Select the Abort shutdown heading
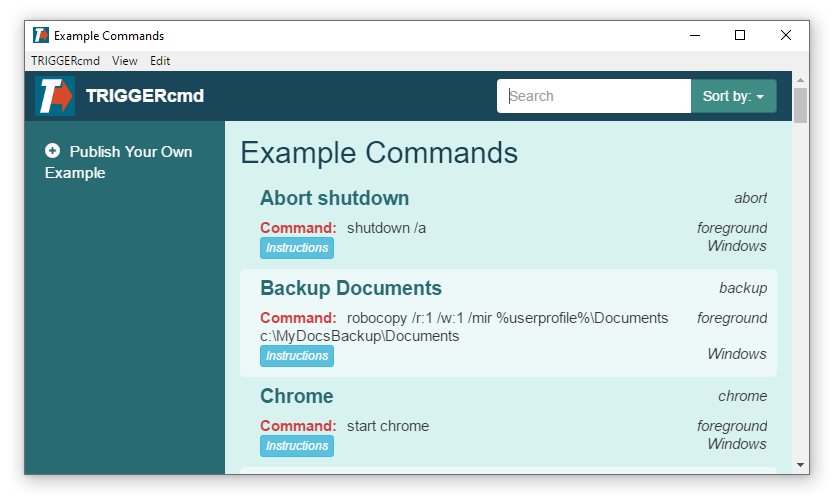The width and height of the screenshot is (835, 500). coord(334,198)
